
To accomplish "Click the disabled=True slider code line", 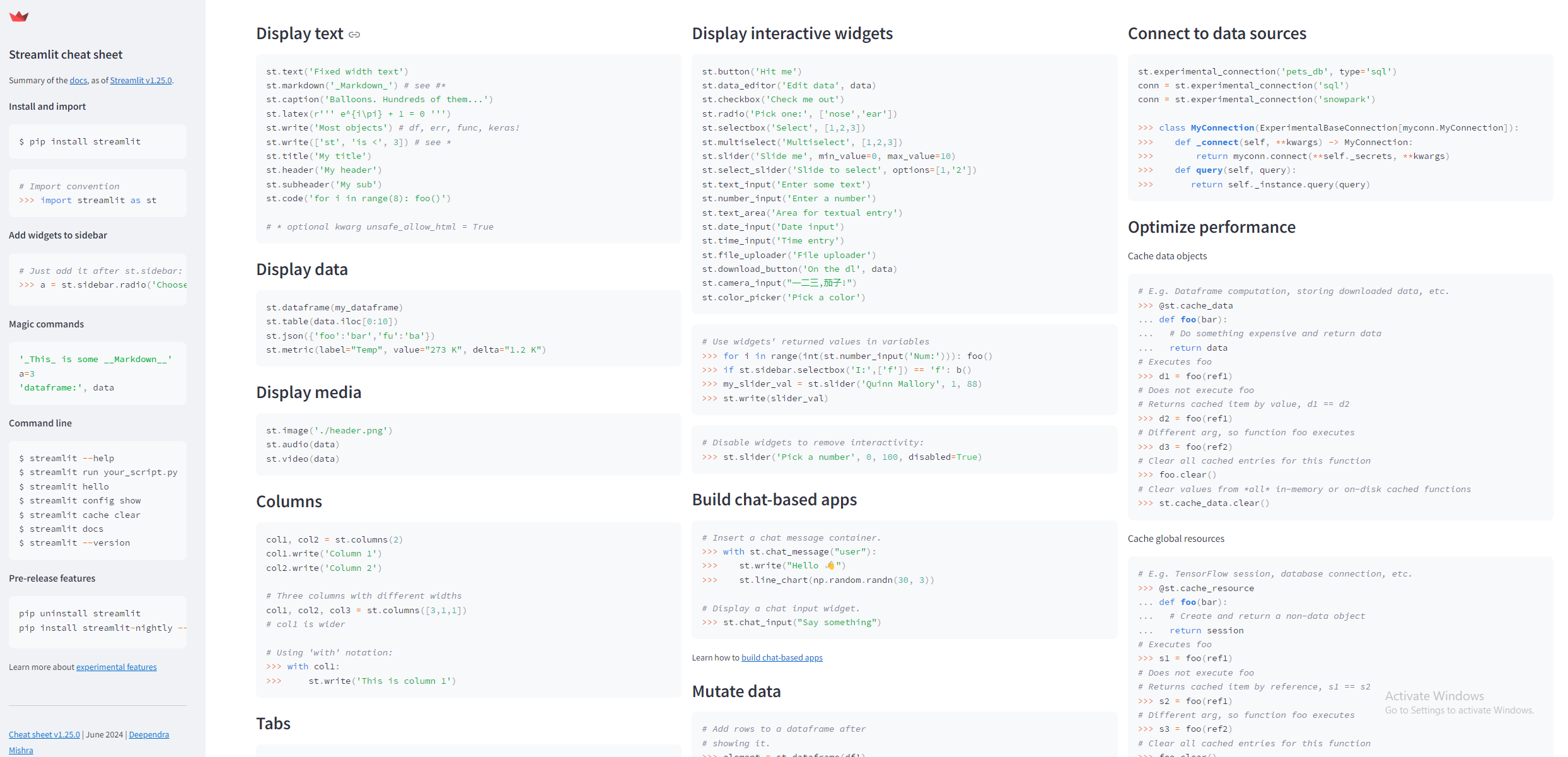I will [x=842, y=457].
